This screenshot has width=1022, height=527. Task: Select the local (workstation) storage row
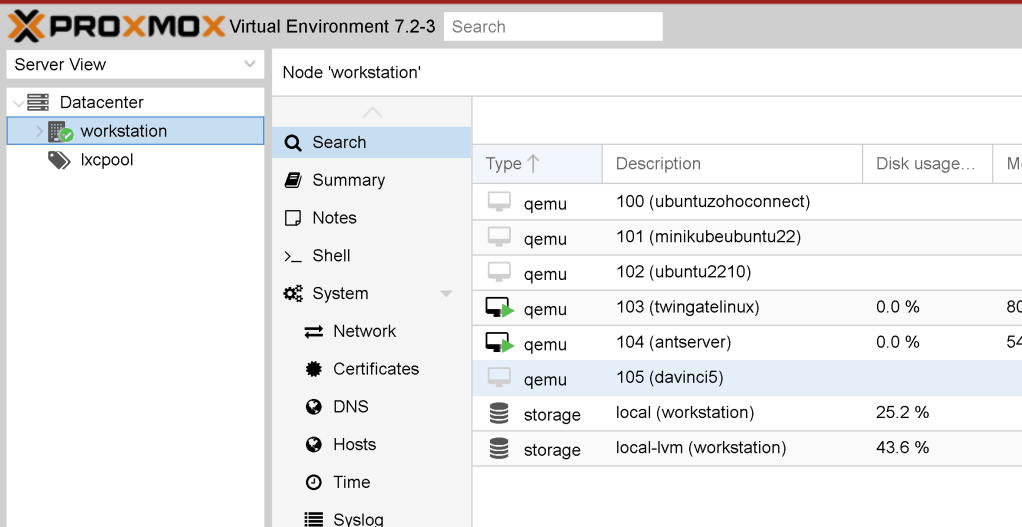747,413
